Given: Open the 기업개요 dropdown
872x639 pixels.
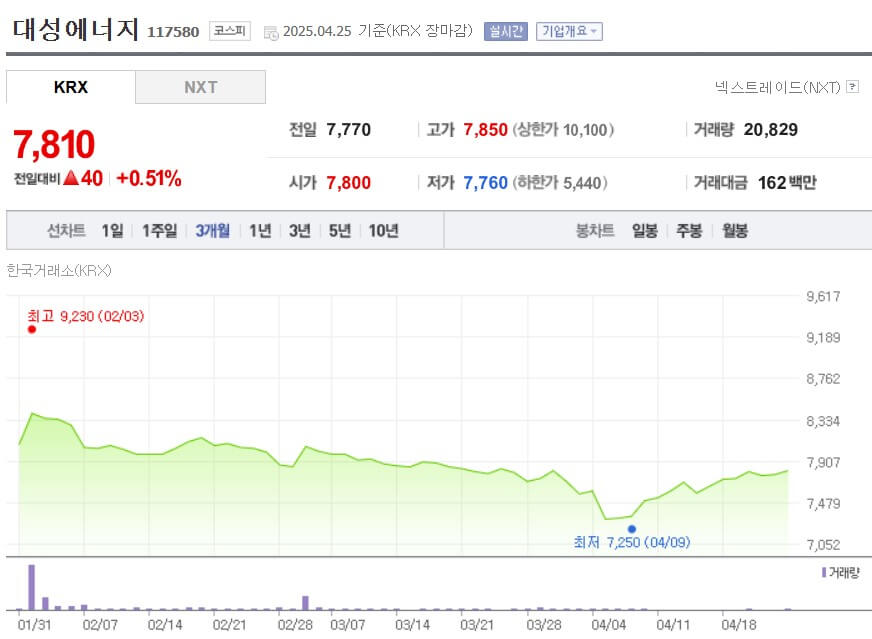Looking at the screenshot, I should coord(569,31).
